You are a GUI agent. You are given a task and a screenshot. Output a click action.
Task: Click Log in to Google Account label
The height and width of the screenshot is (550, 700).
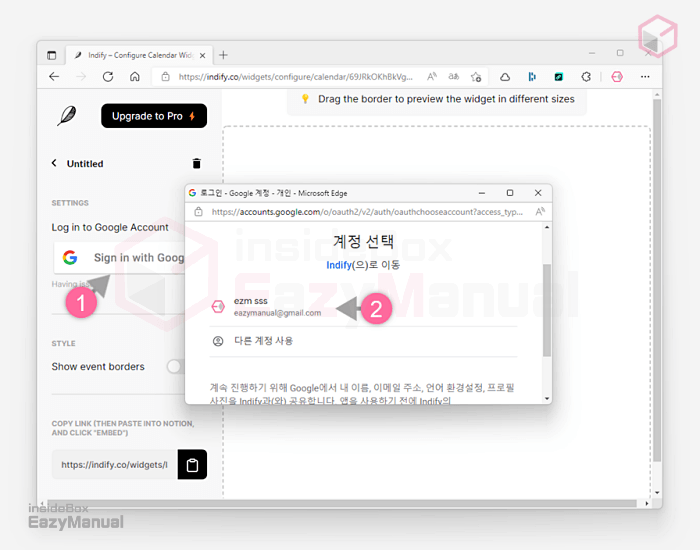(110, 227)
